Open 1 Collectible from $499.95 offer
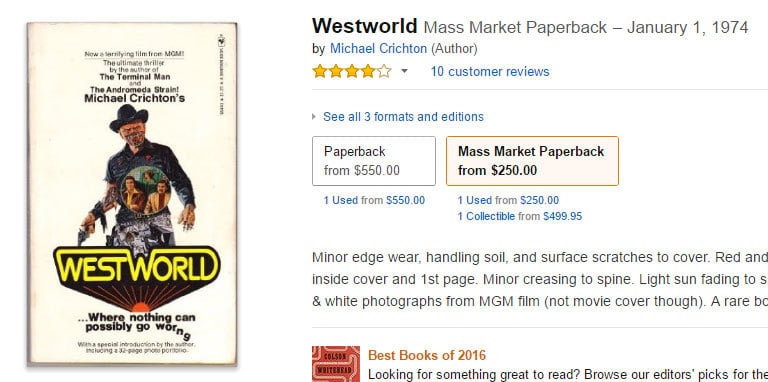The image size is (768, 382). pyautogui.click(x=520, y=216)
